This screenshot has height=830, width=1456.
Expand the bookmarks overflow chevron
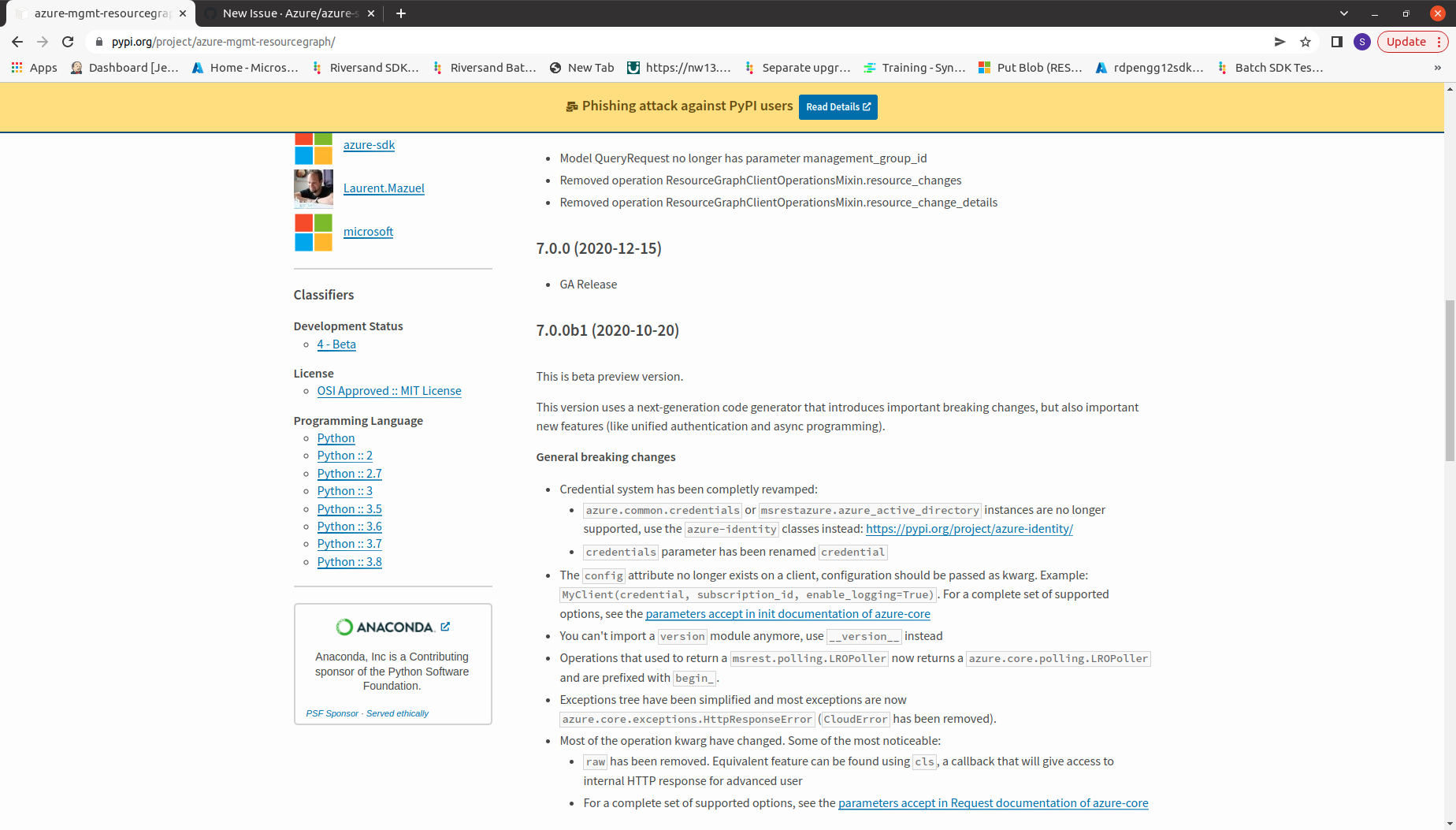(x=1438, y=68)
